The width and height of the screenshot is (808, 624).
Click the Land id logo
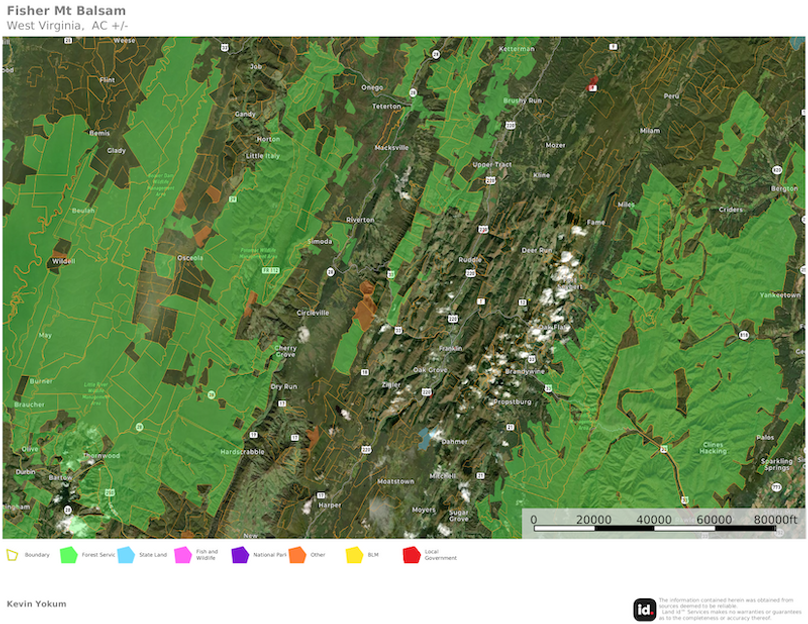pos(644,609)
